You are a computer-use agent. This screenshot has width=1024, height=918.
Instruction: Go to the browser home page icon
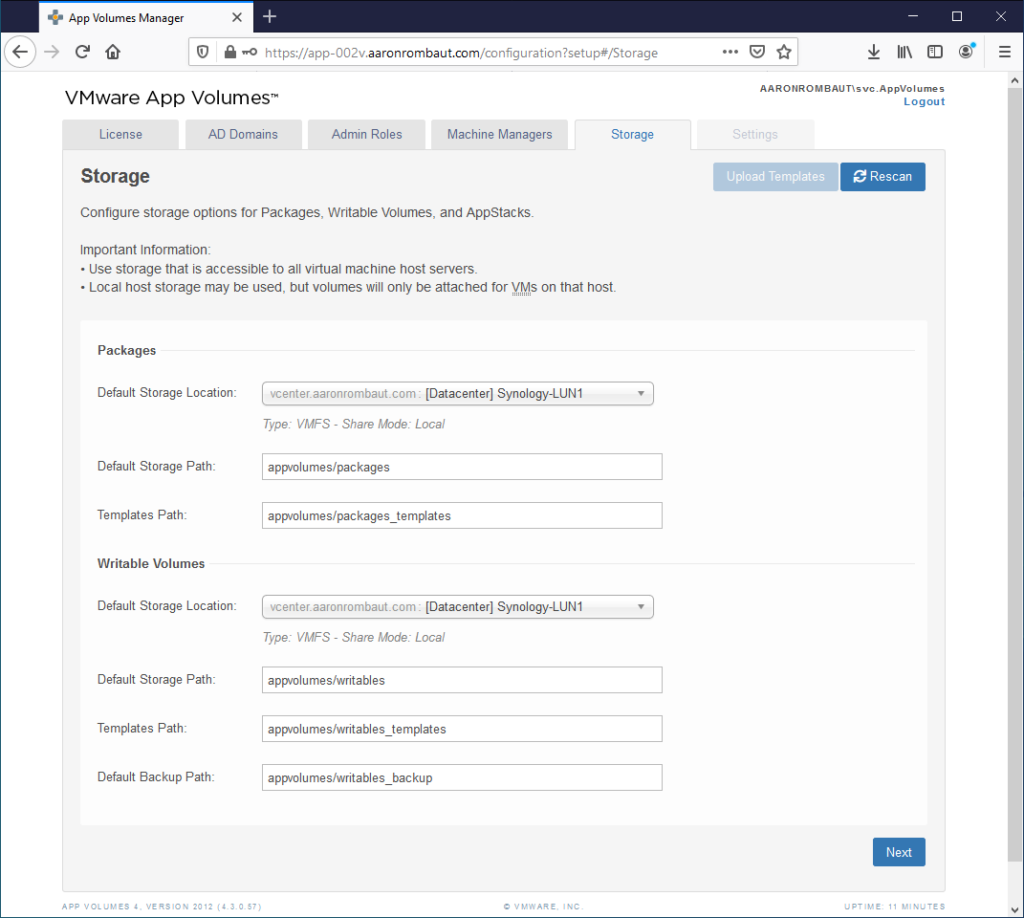tap(113, 52)
